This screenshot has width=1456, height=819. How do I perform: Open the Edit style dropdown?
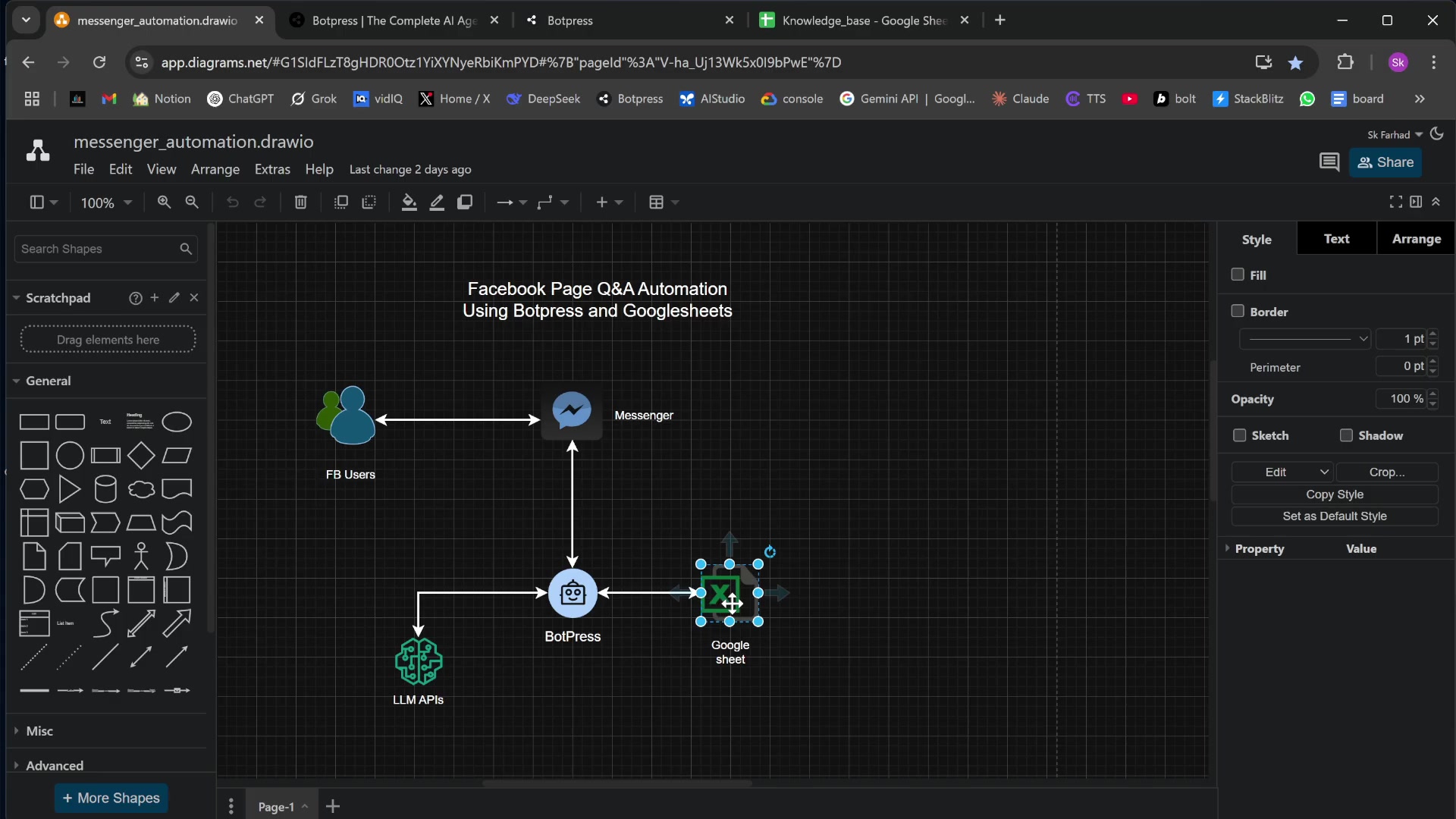pyautogui.click(x=1282, y=472)
